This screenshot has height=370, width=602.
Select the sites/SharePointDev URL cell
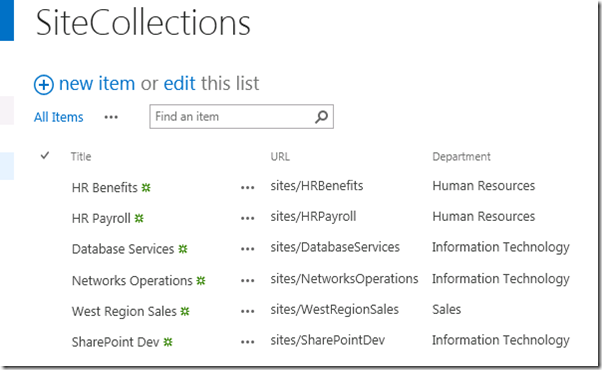327,340
